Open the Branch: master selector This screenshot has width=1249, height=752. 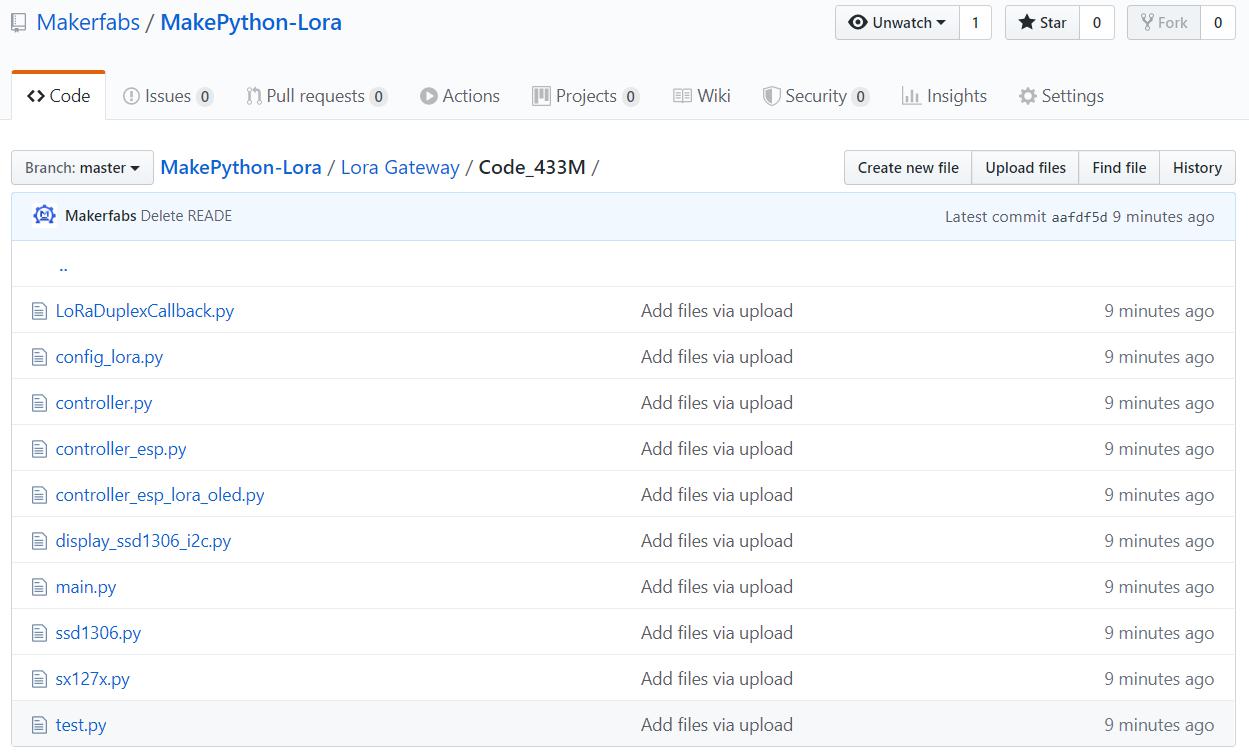pos(82,168)
